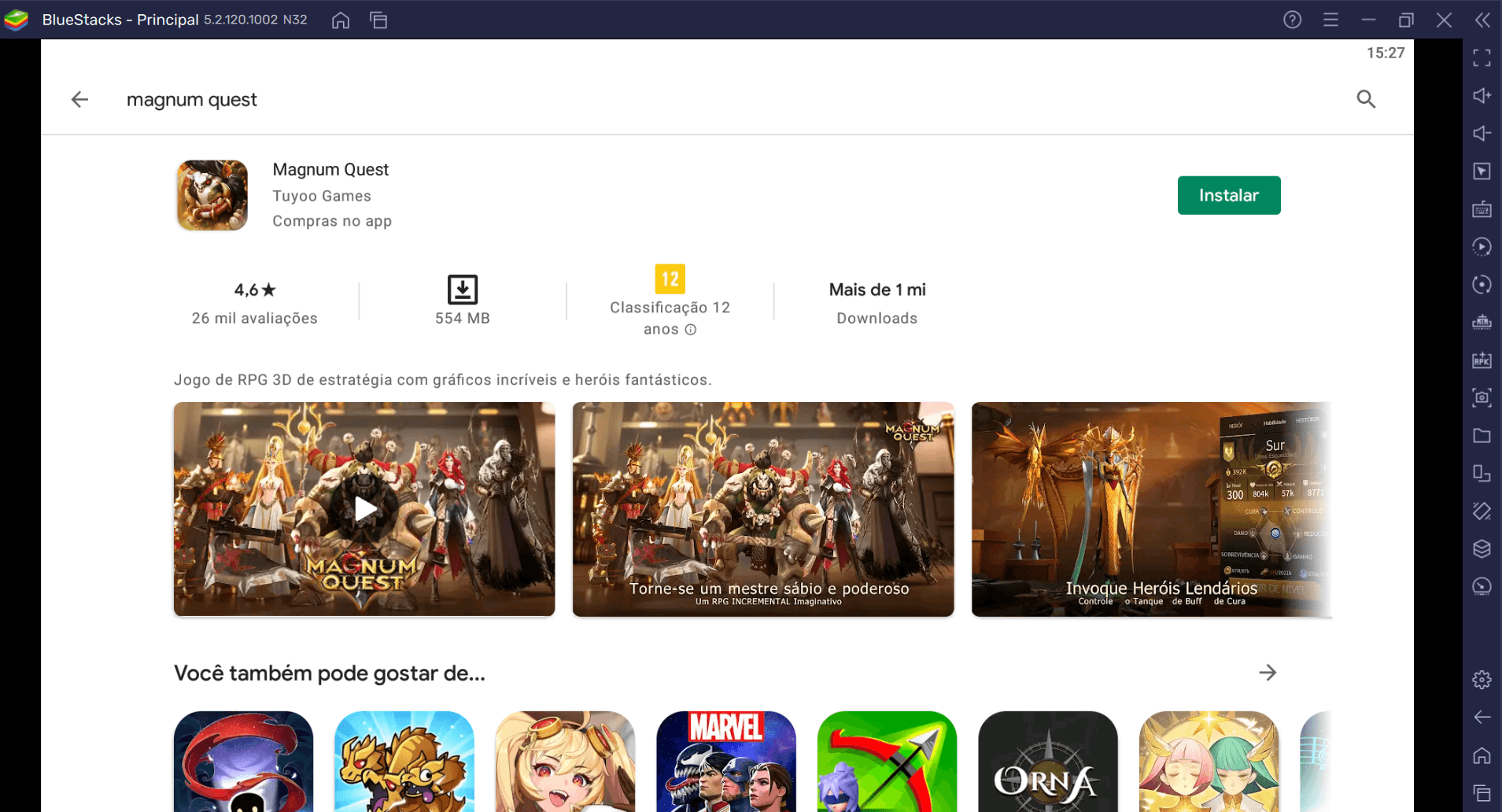Open the BlueStacks hamburger menu

pos(1330,20)
